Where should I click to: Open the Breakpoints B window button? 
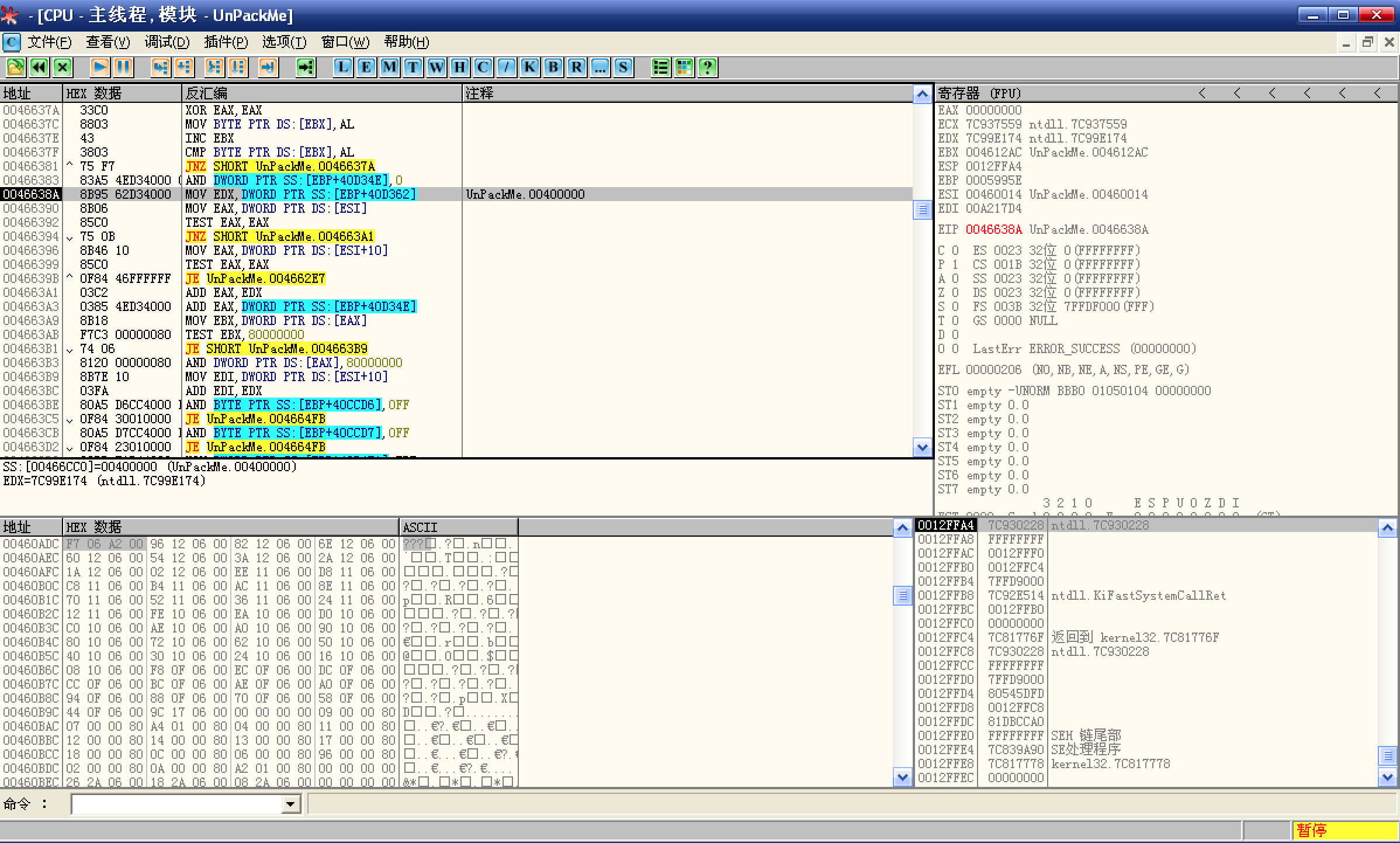tap(553, 67)
